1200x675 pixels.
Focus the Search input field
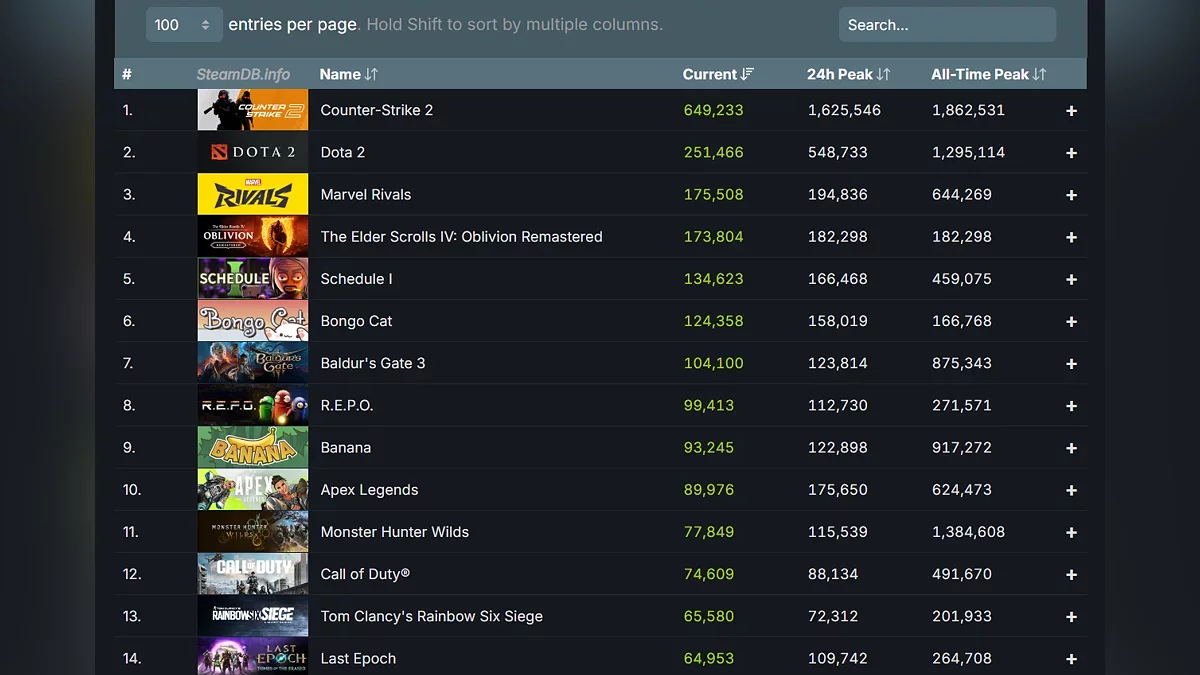pyautogui.click(x=947, y=24)
